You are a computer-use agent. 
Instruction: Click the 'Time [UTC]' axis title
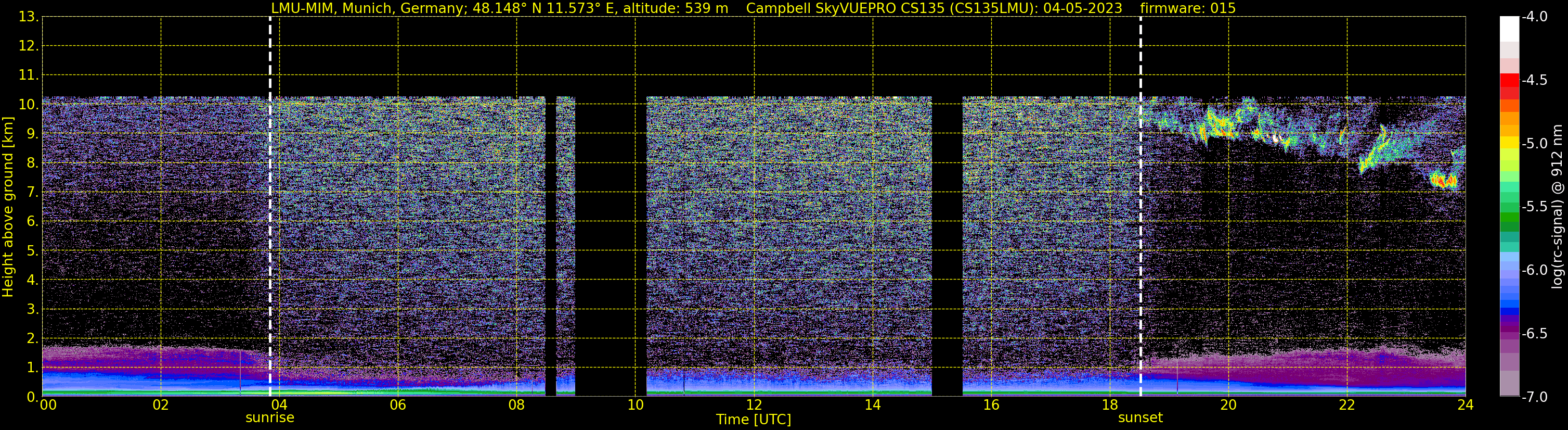754,420
